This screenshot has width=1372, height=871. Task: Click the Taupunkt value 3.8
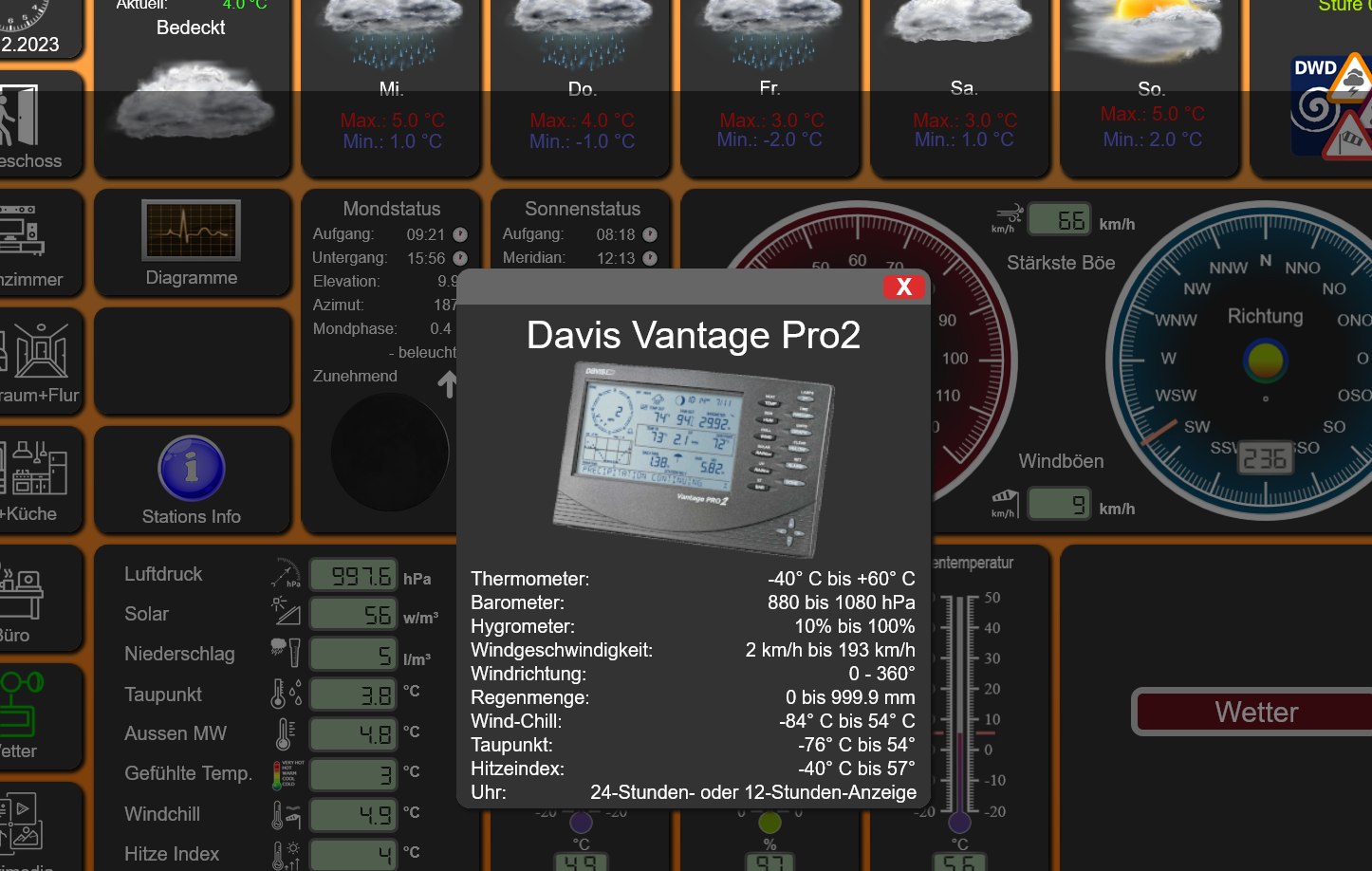coord(353,695)
